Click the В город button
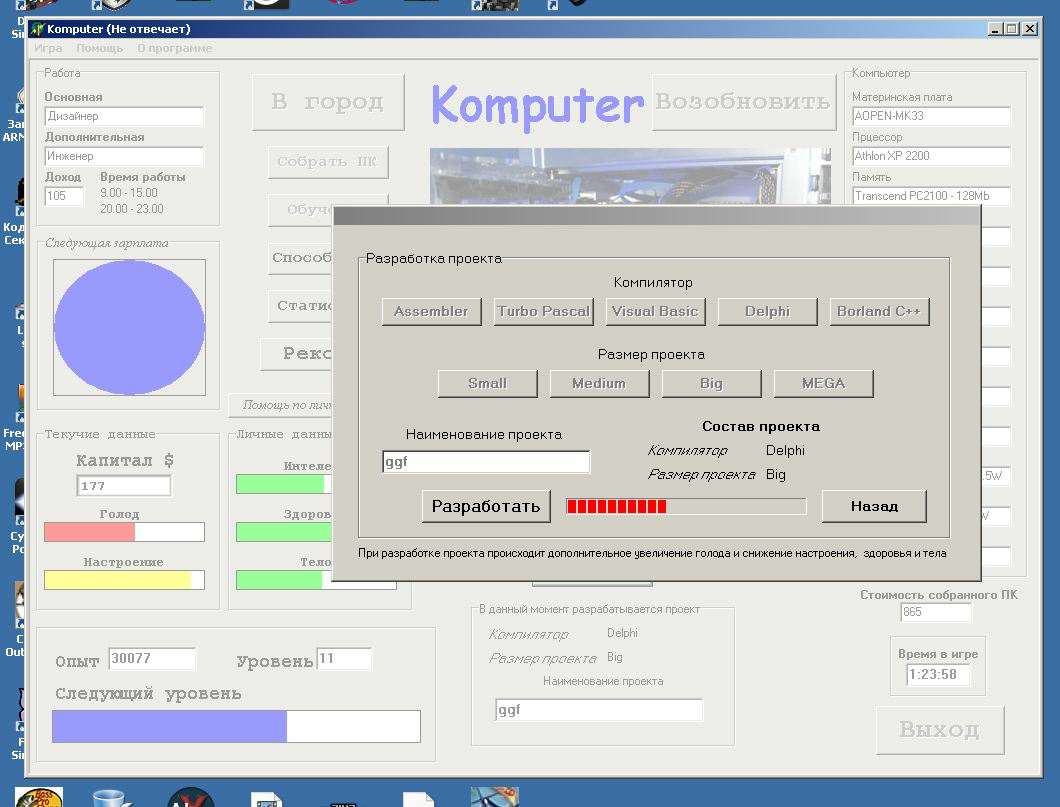Screen dimensions: 1060x807 pos(328,102)
